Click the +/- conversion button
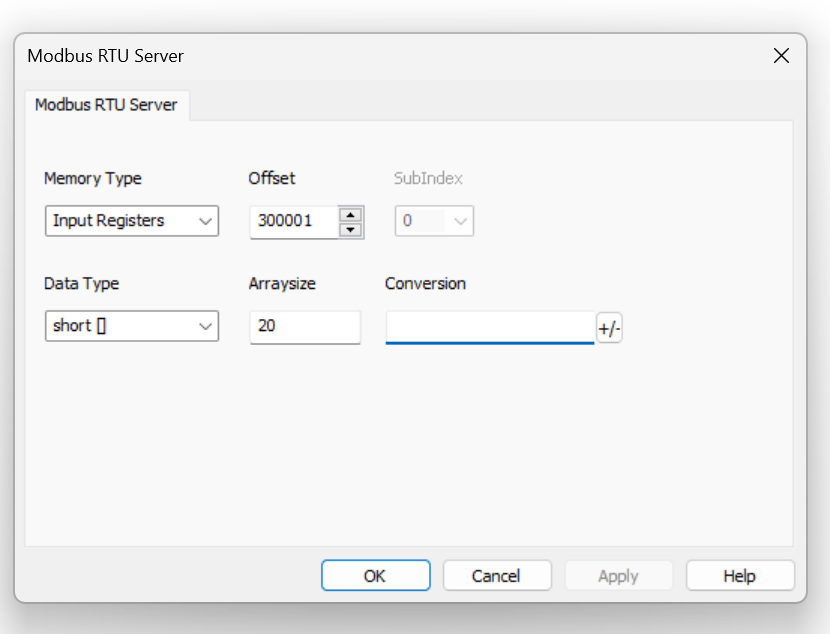830x634 pixels. [x=609, y=328]
